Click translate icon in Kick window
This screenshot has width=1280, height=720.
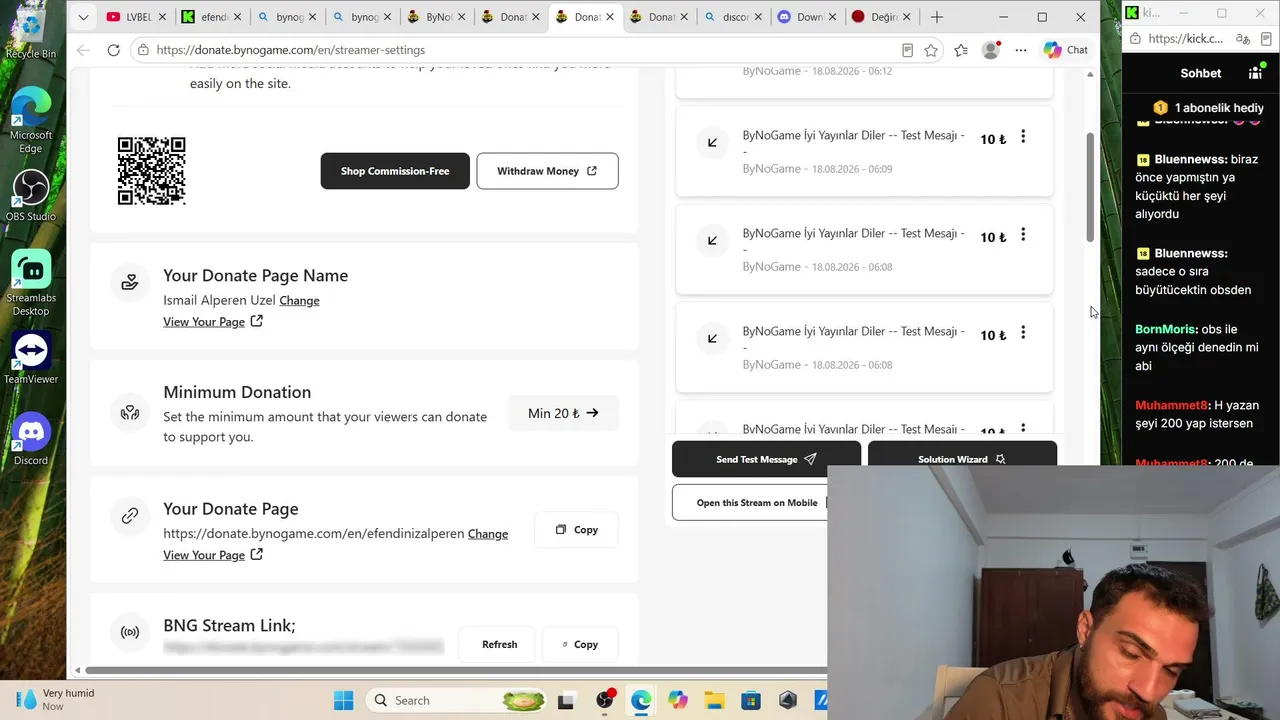click(1242, 39)
